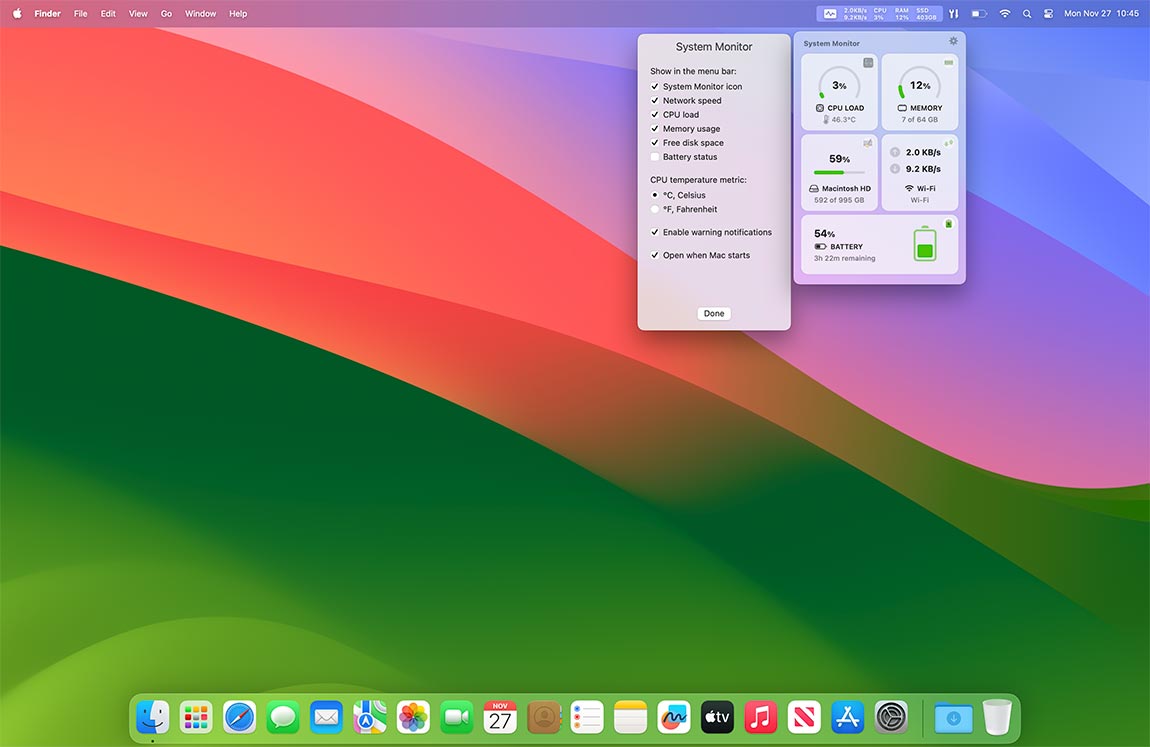Screen dimensions: 1150x747
Task: Click the upload arrow icon showing 2.0 KB/s
Action: tap(896, 152)
